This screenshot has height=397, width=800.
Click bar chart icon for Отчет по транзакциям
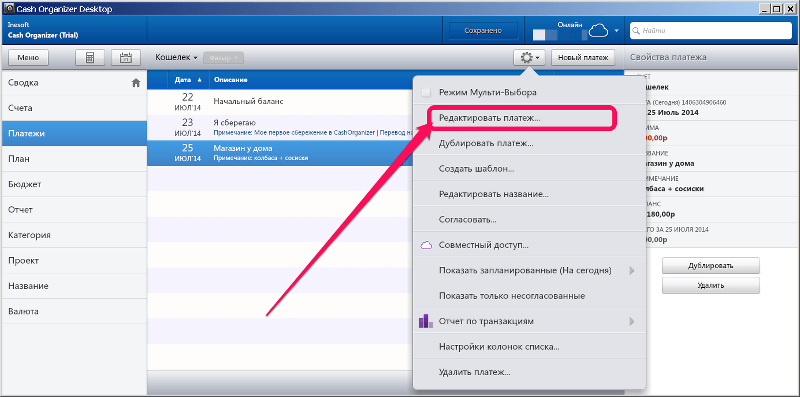[426, 321]
